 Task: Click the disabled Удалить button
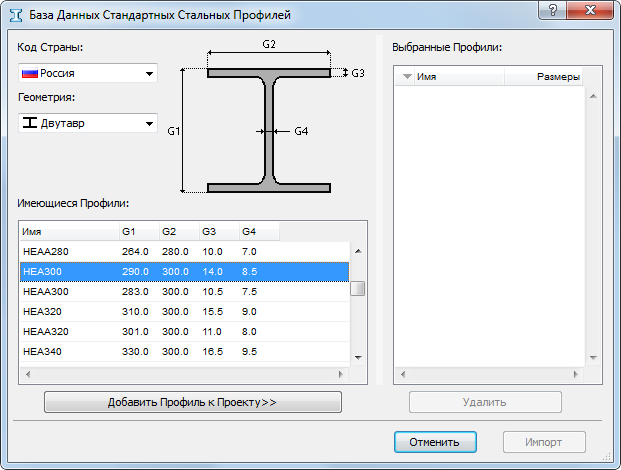[485, 402]
